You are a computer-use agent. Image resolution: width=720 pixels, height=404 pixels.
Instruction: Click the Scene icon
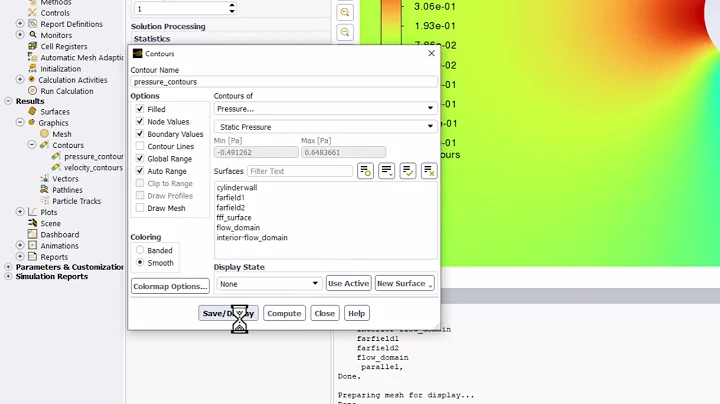[32, 223]
